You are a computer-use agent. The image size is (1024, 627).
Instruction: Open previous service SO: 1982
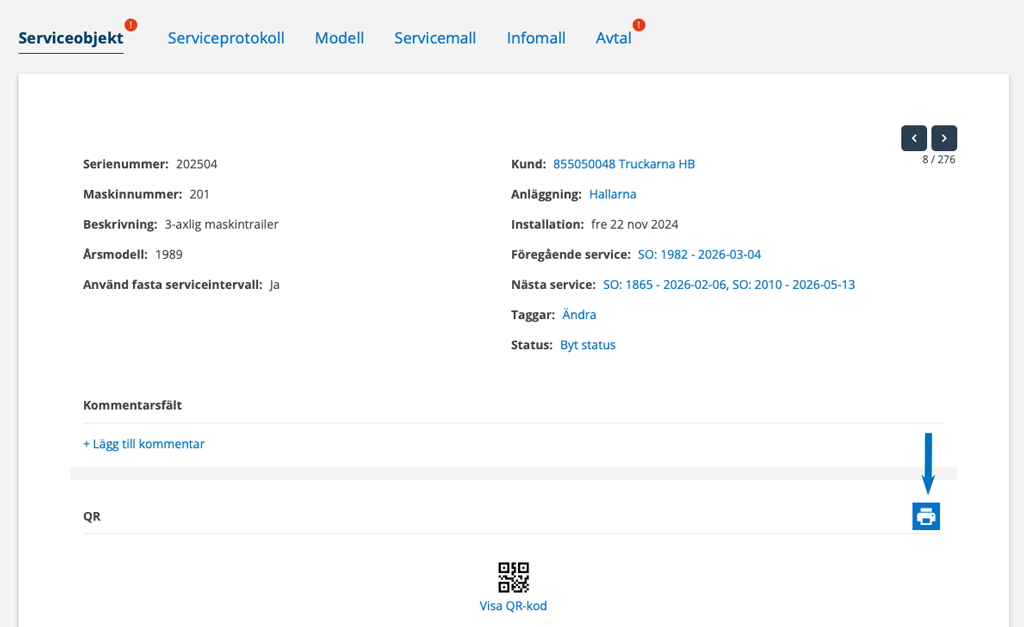coord(699,254)
